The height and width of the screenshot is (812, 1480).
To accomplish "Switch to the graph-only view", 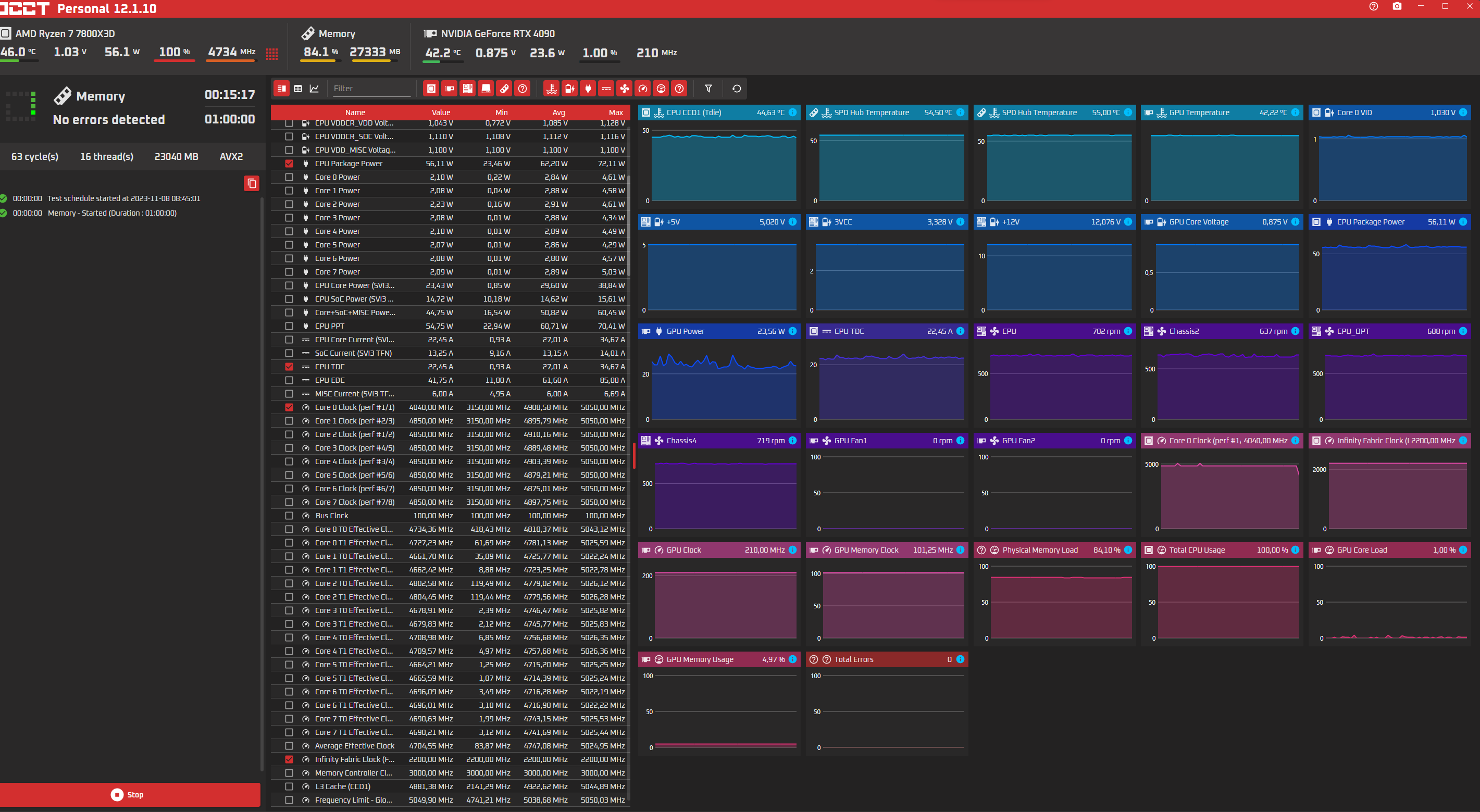I will click(x=314, y=89).
